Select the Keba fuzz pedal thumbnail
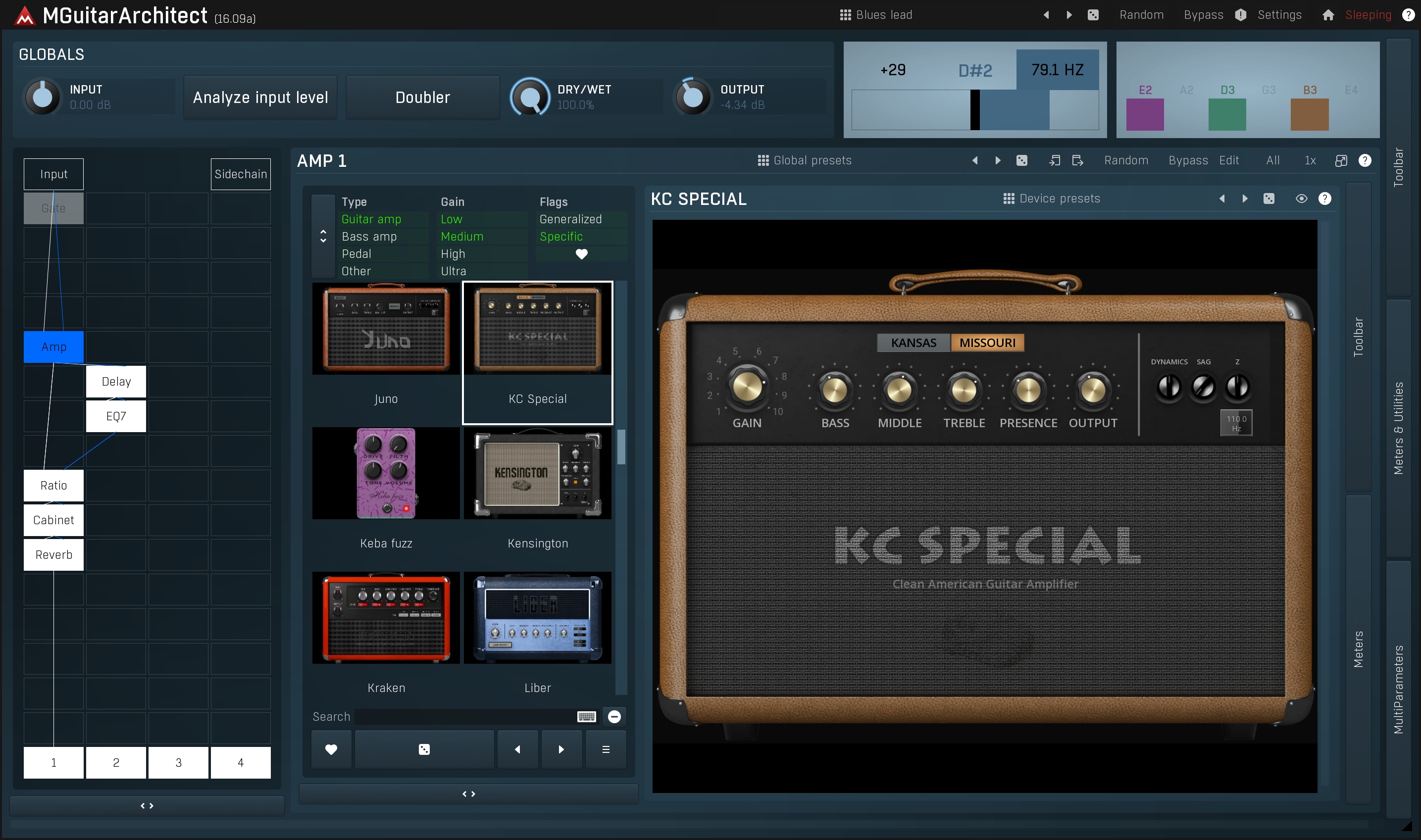Image resolution: width=1421 pixels, height=840 pixels. click(x=386, y=496)
